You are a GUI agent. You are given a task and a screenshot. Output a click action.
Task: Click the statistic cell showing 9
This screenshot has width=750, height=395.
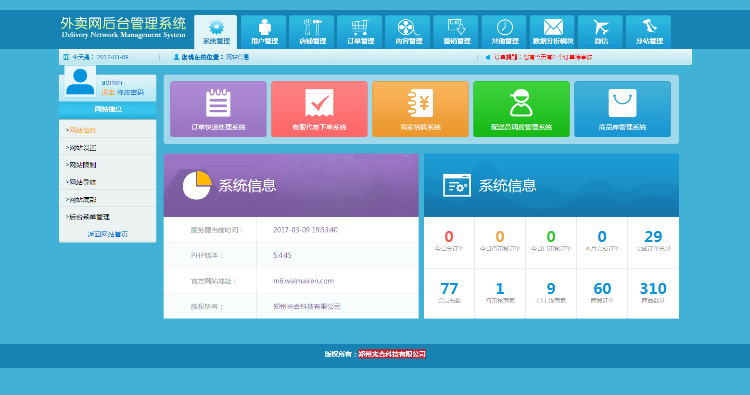551,294
